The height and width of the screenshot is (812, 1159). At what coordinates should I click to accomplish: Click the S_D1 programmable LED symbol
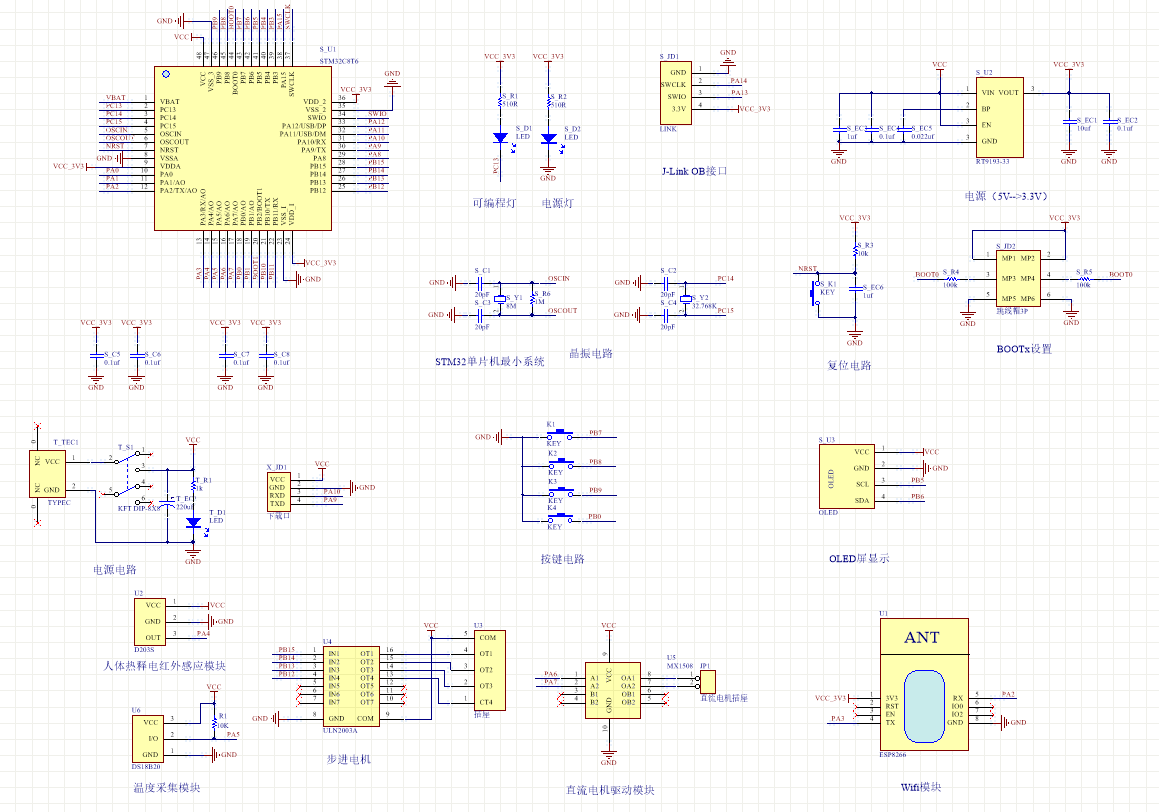499,138
